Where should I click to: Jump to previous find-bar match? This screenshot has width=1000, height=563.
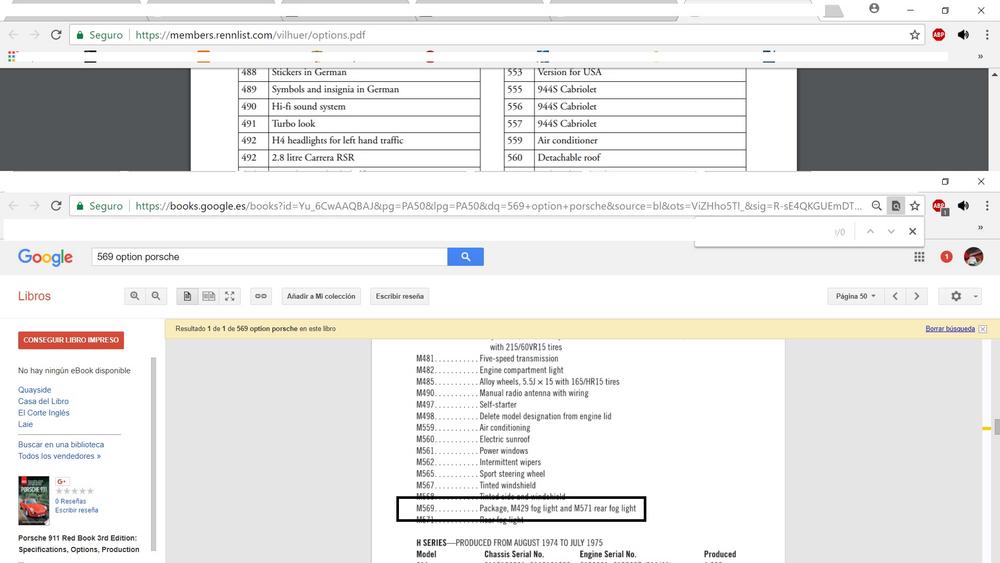pyautogui.click(x=870, y=231)
